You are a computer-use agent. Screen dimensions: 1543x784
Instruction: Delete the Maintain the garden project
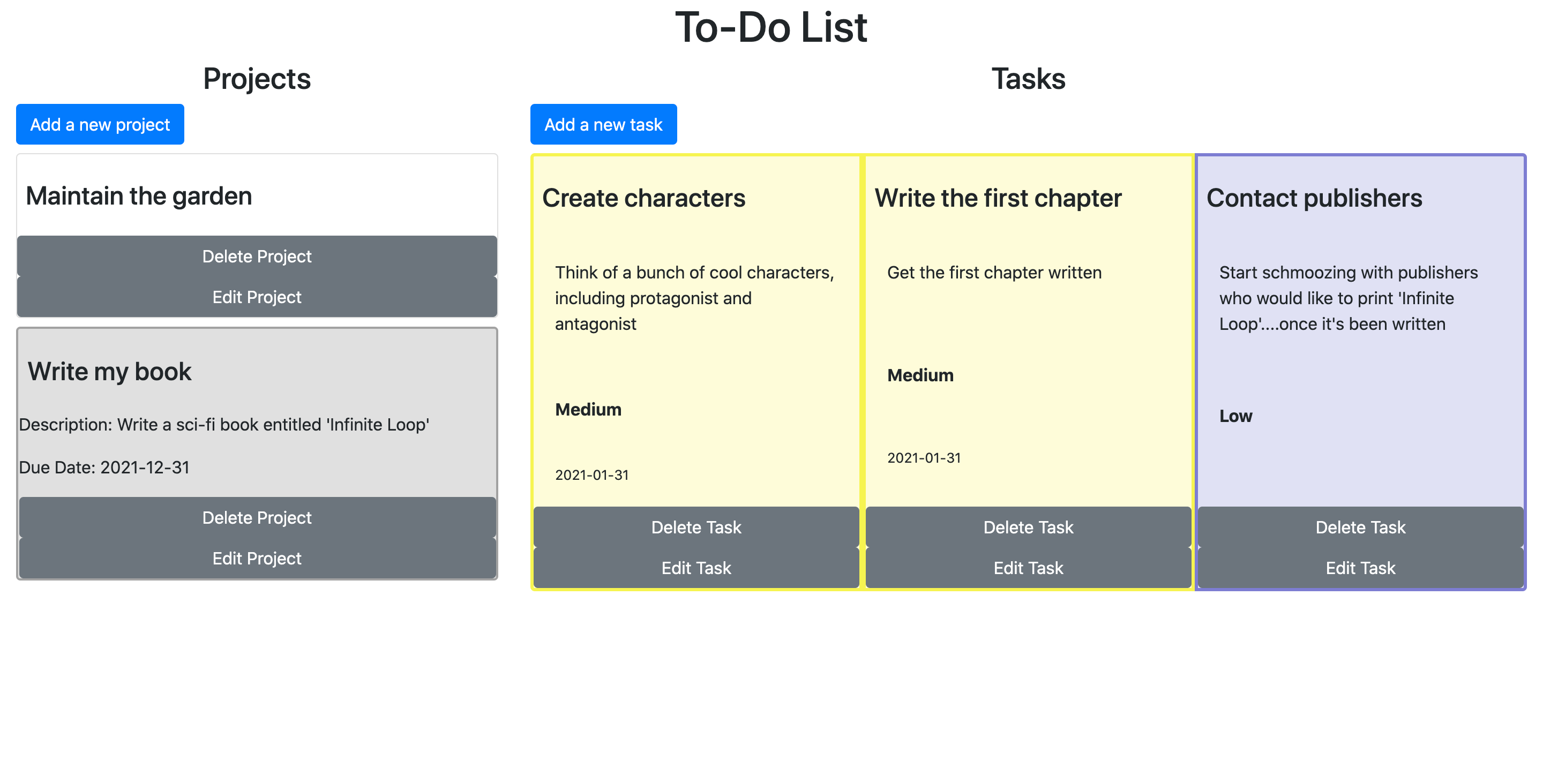pyautogui.click(x=257, y=257)
